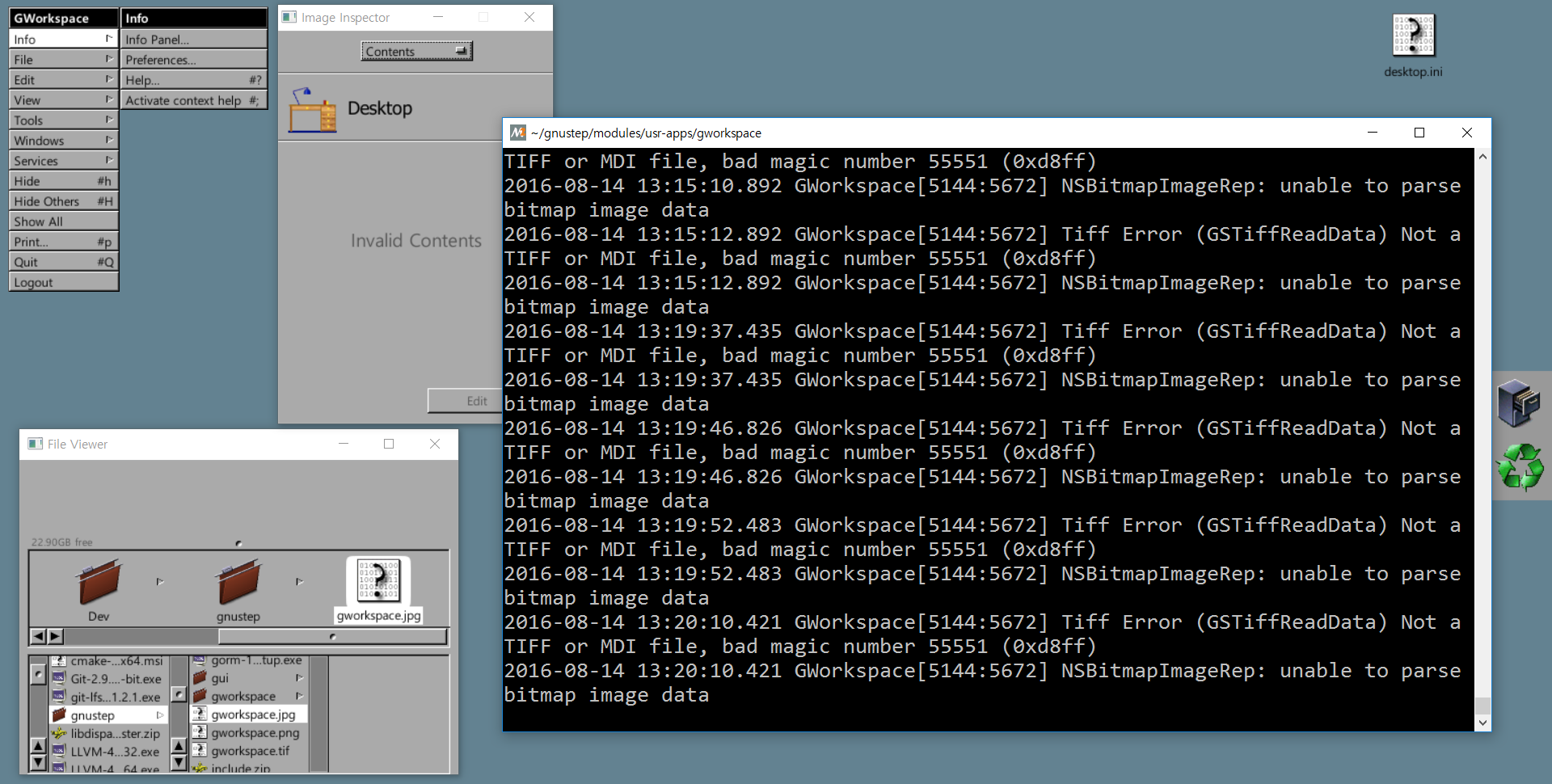Viewport: 1552px width, 784px height.
Task: Click the first column's scroll down arrow
Action: [x=38, y=762]
